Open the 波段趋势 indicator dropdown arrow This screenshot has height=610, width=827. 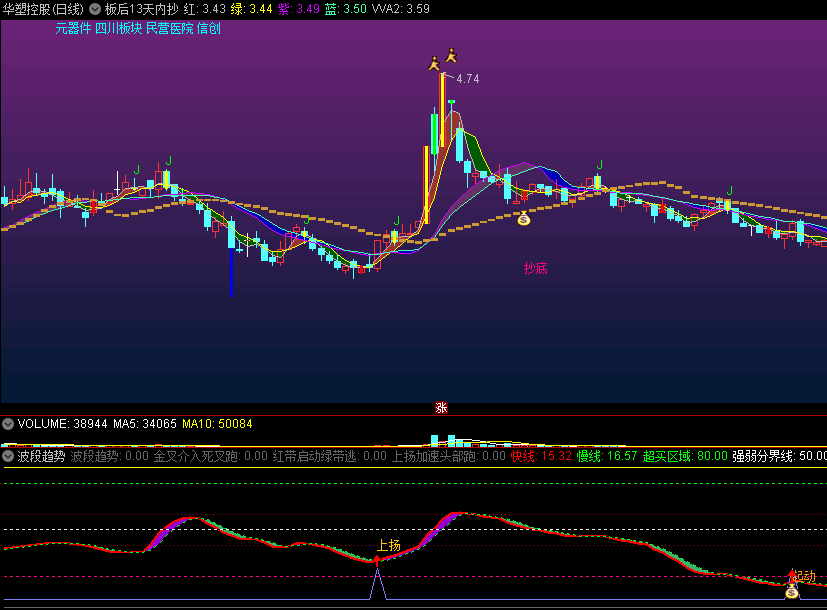[x=9, y=456]
